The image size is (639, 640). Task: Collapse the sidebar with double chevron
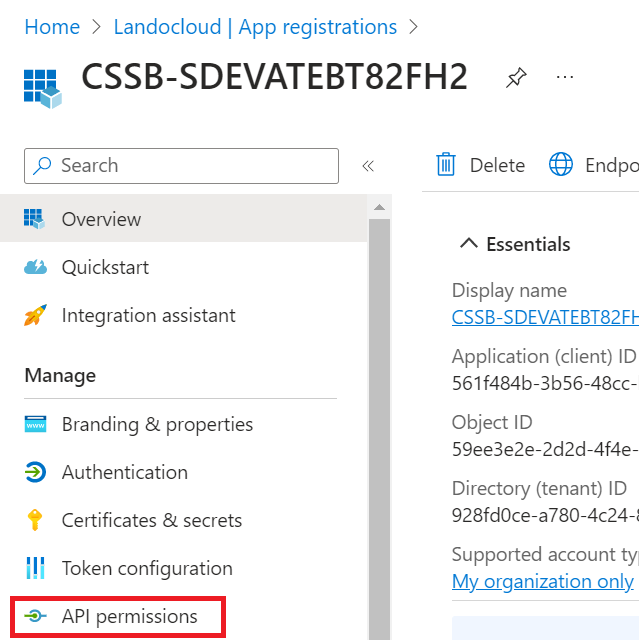coord(368,166)
